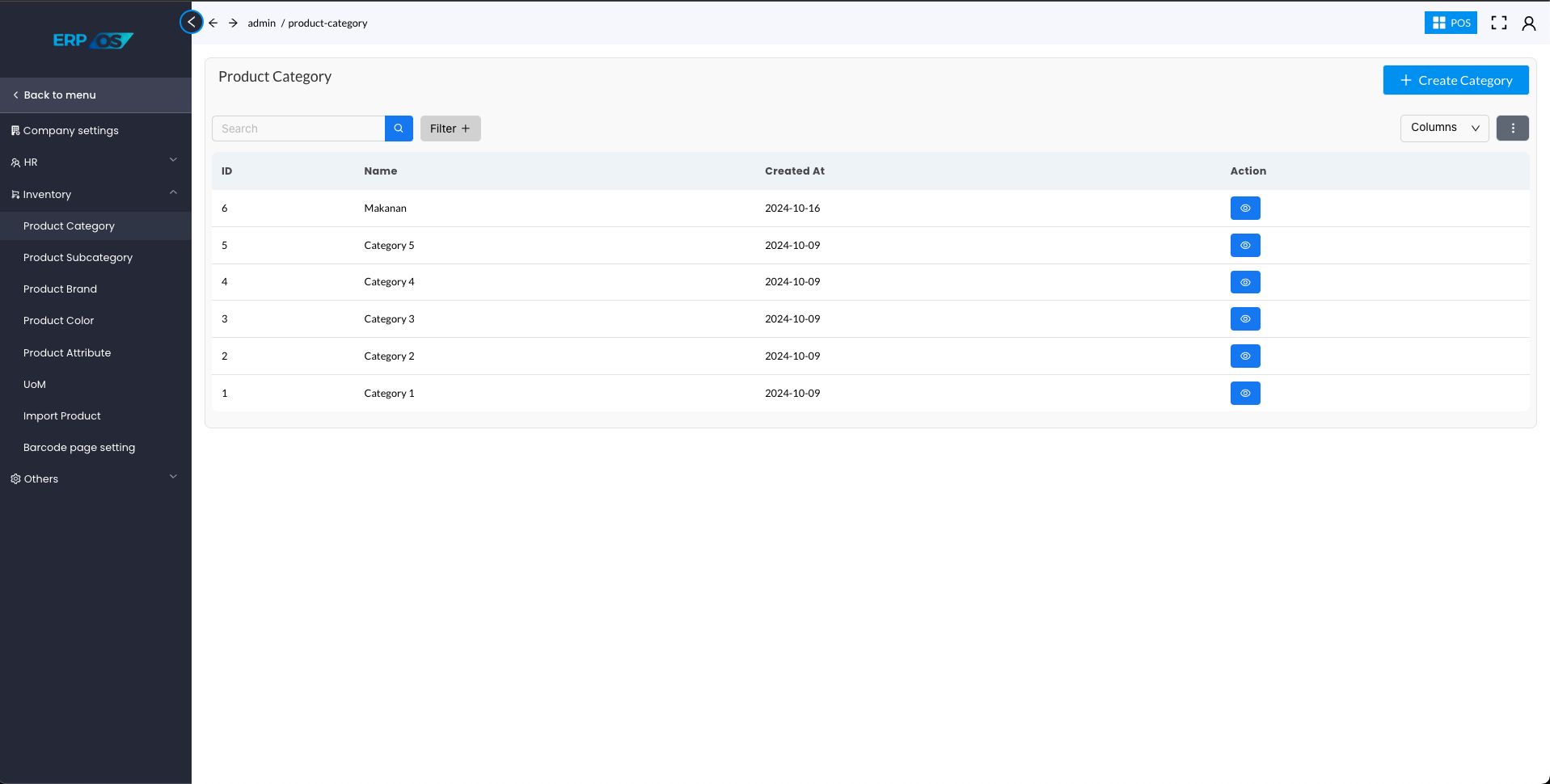
Task: Click the Created At column header
Action: [795, 171]
